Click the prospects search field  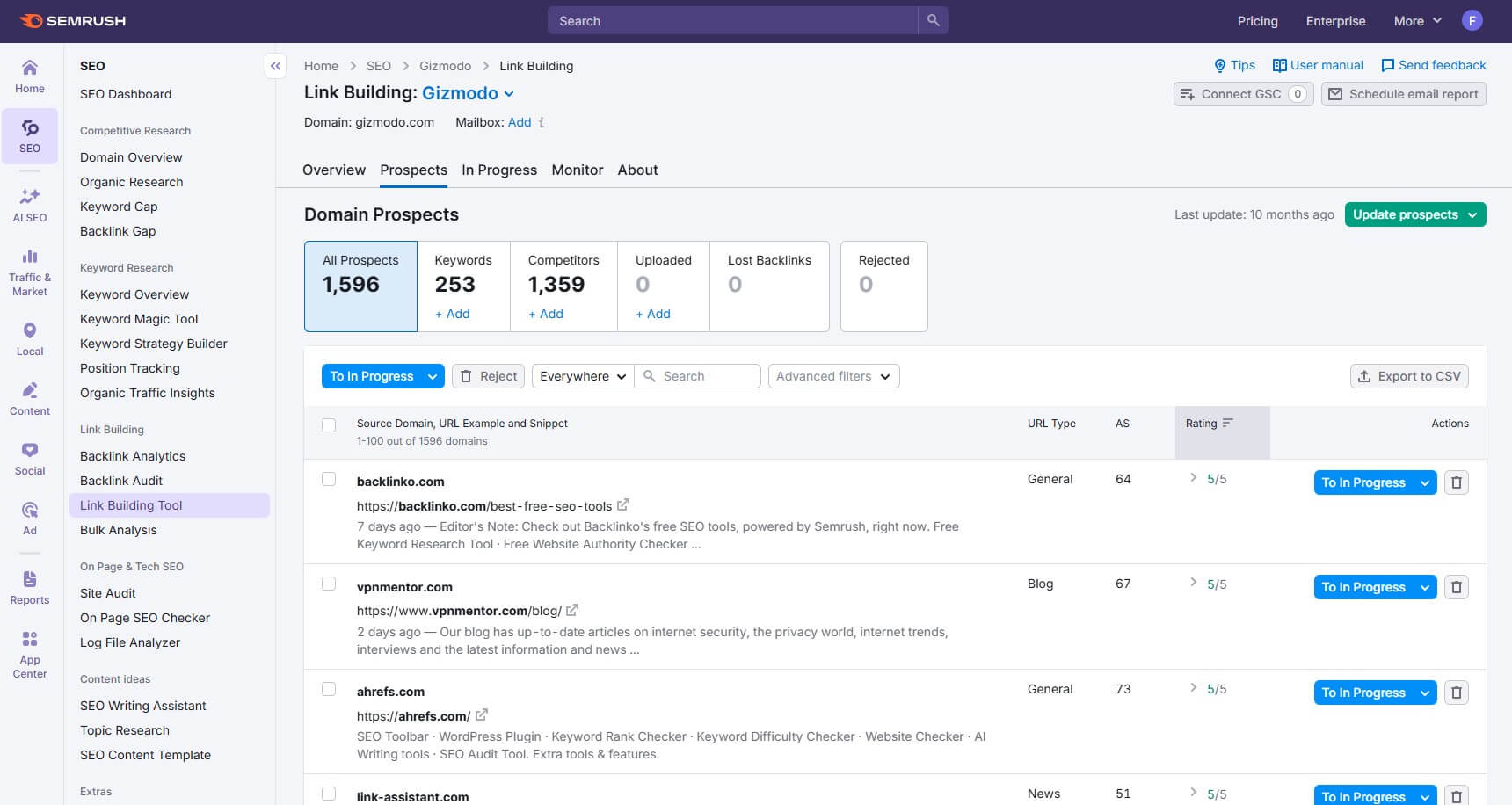point(699,376)
